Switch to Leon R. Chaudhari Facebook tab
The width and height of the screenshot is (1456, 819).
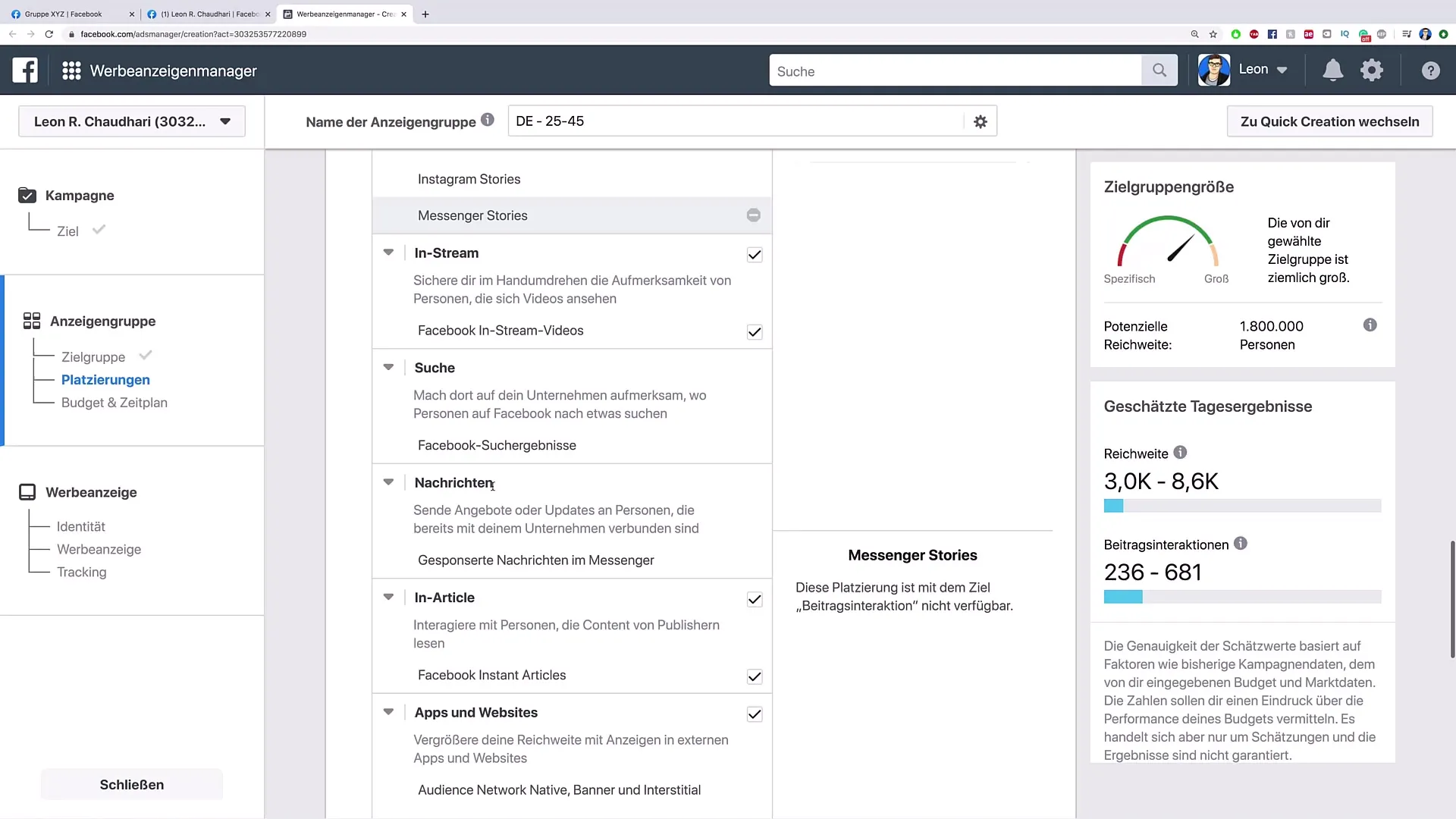(209, 14)
